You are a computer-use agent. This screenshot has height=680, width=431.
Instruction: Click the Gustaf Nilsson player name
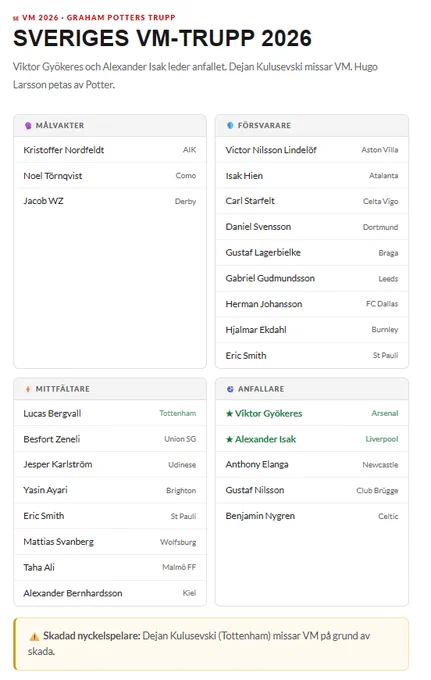click(x=255, y=490)
